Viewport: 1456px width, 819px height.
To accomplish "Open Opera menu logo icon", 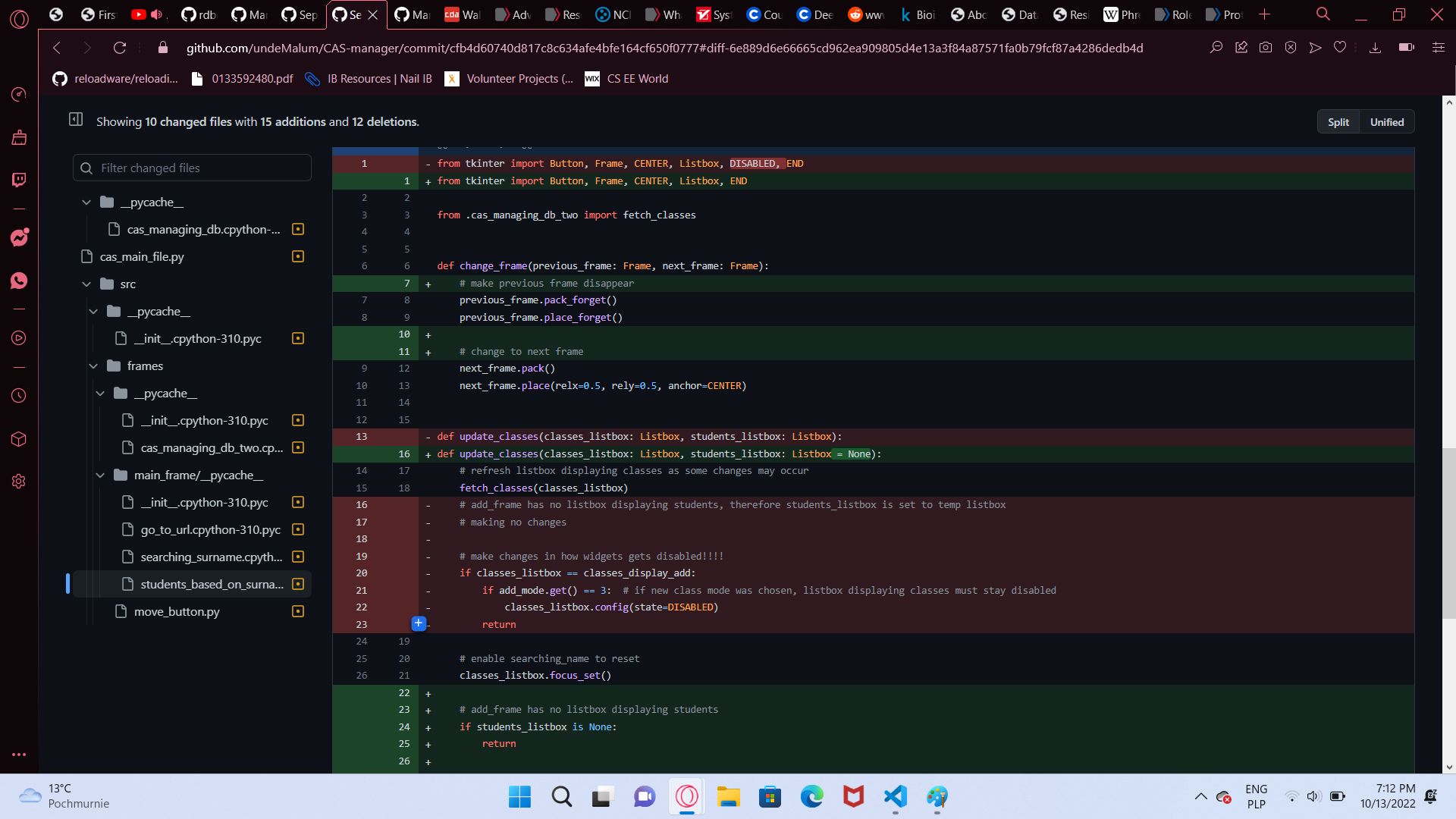I will pos(19,19).
